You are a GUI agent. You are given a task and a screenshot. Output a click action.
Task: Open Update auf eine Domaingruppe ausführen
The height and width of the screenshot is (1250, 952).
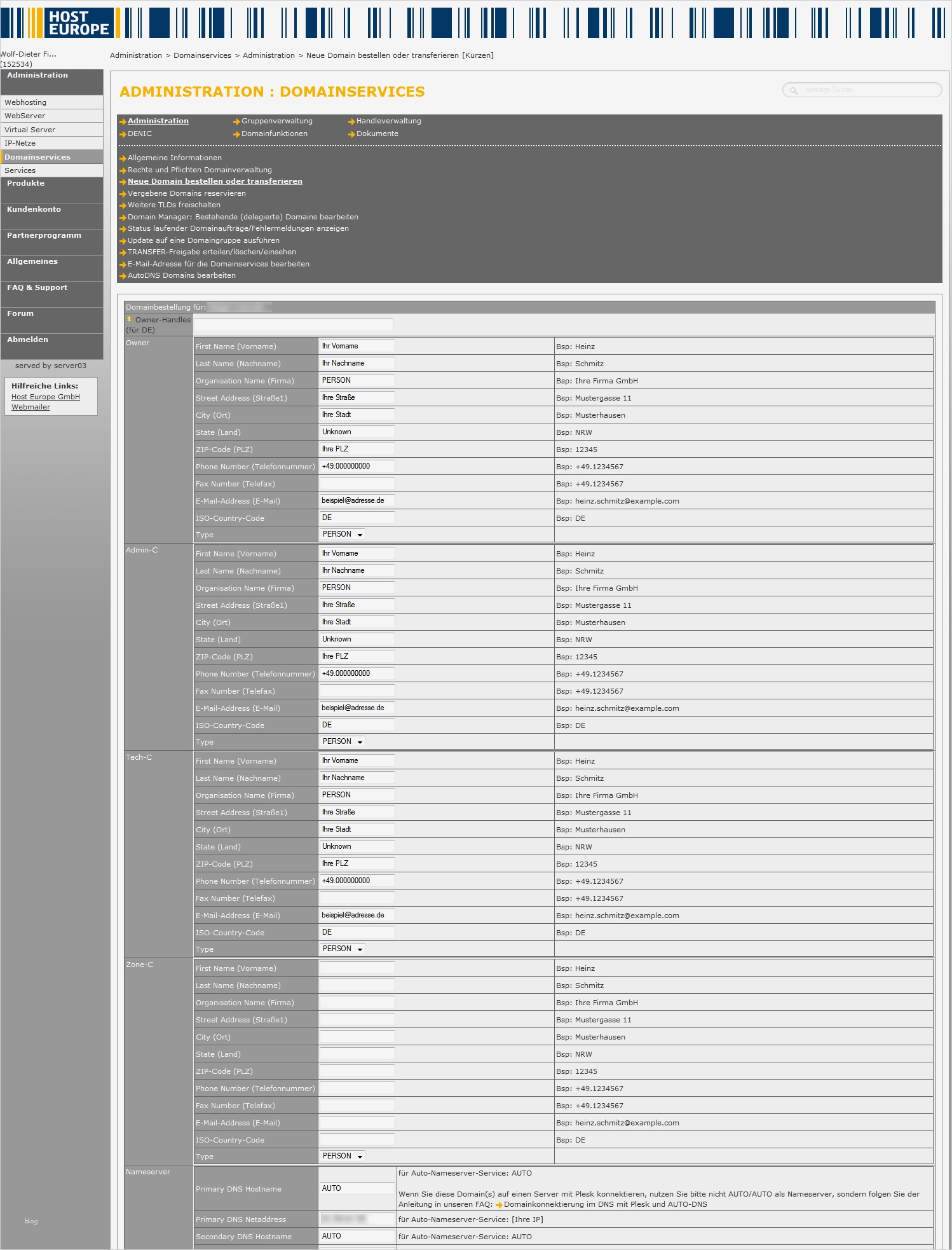pos(203,240)
